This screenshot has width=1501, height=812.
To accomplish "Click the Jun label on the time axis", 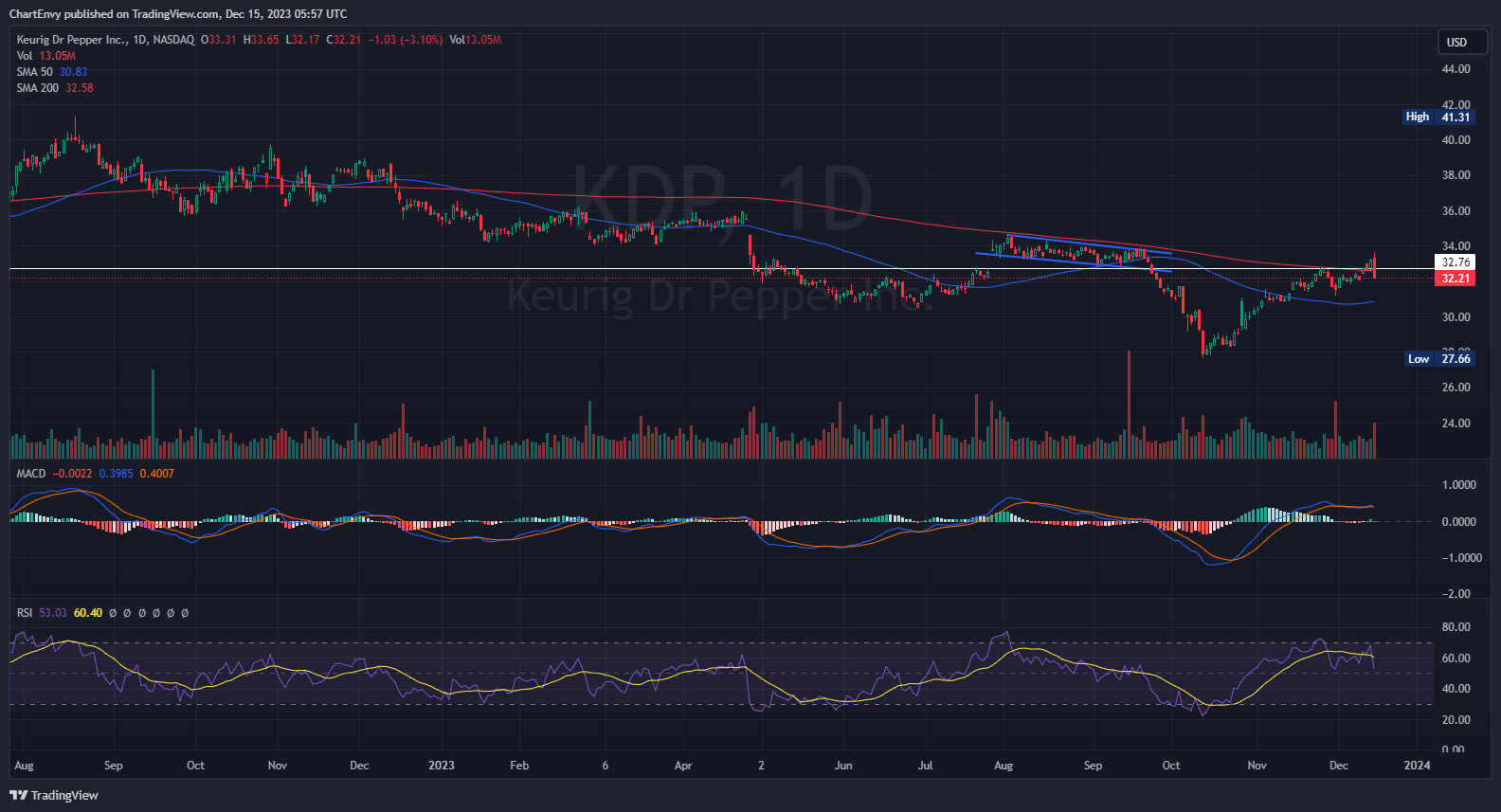I will [843, 766].
